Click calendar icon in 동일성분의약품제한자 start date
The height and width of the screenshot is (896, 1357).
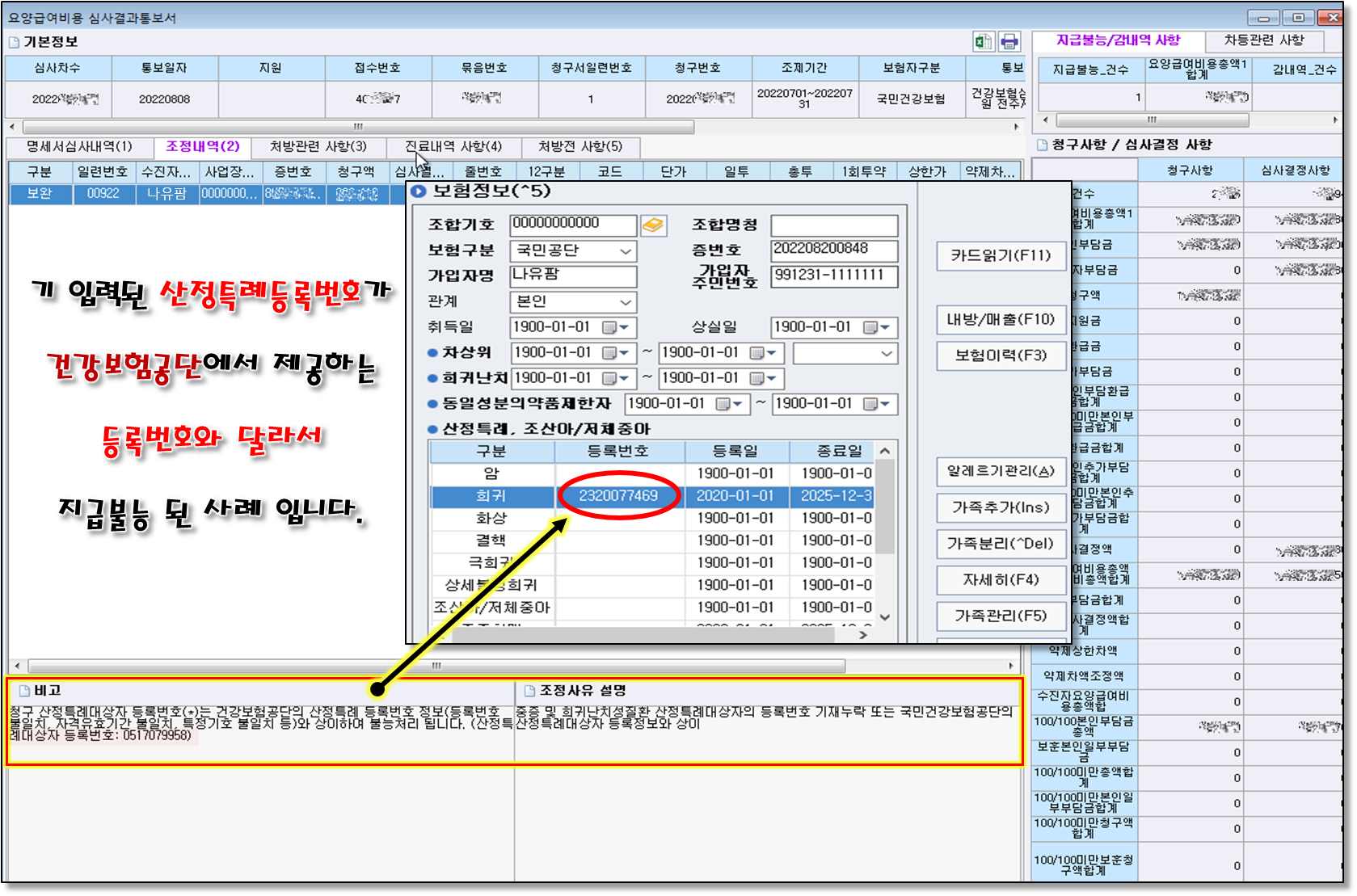(x=723, y=404)
